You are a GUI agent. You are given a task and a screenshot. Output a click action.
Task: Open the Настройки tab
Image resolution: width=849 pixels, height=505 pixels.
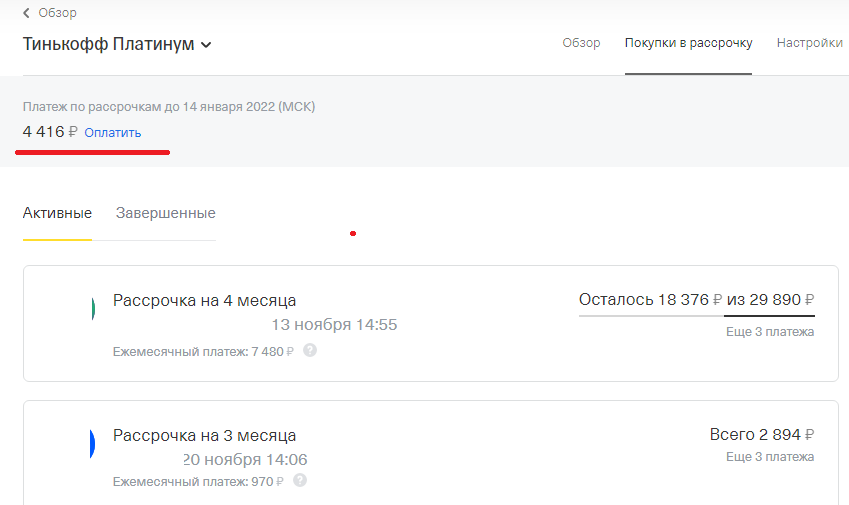(x=809, y=43)
